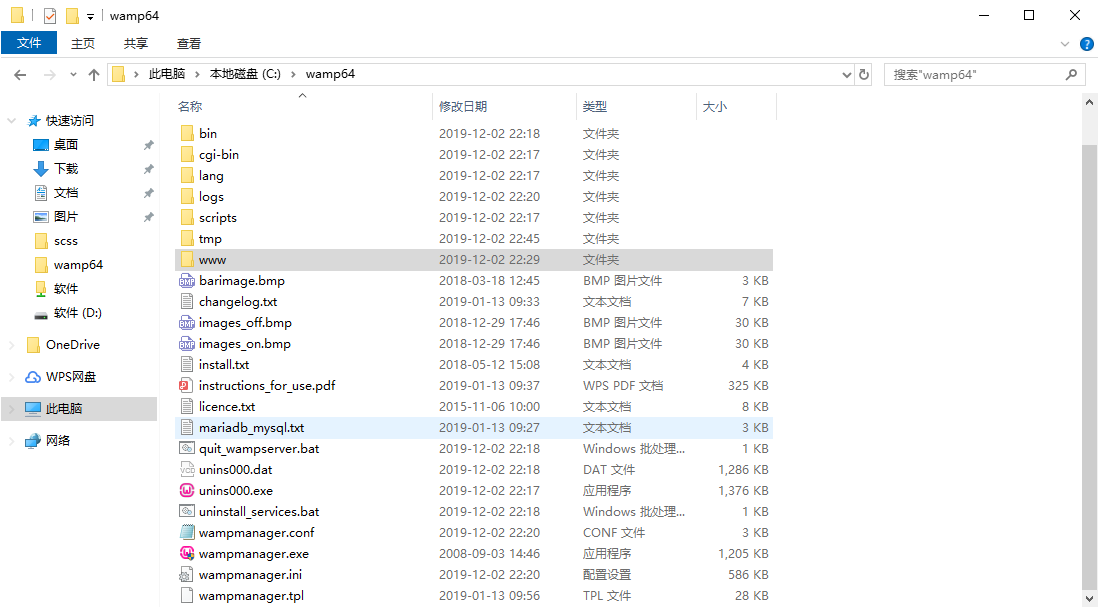Screen dimensions: 1099x608
Task: Select unins000.exe application icon
Action: pos(186,491)
